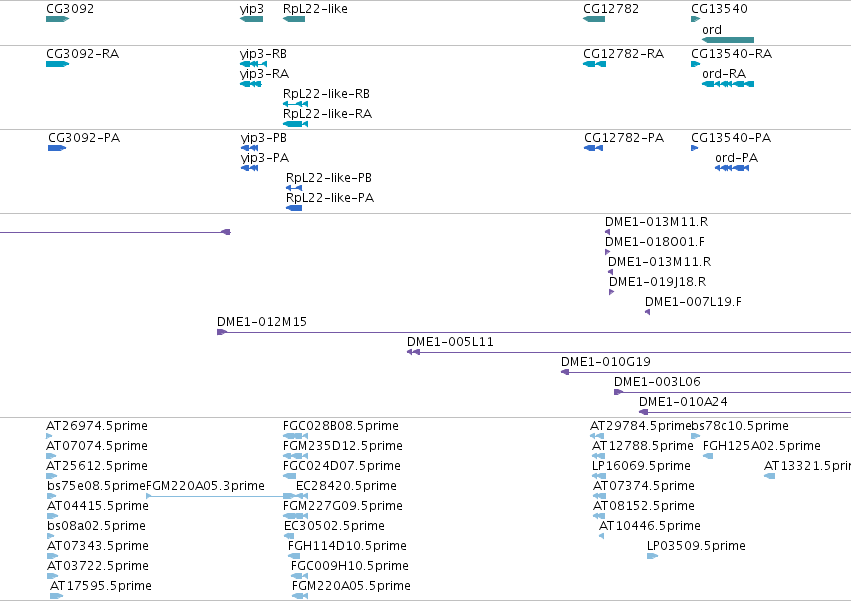The image size is (851, 601).
Task: Select the LP16069.5prime EST label
Action: point(641,466)
